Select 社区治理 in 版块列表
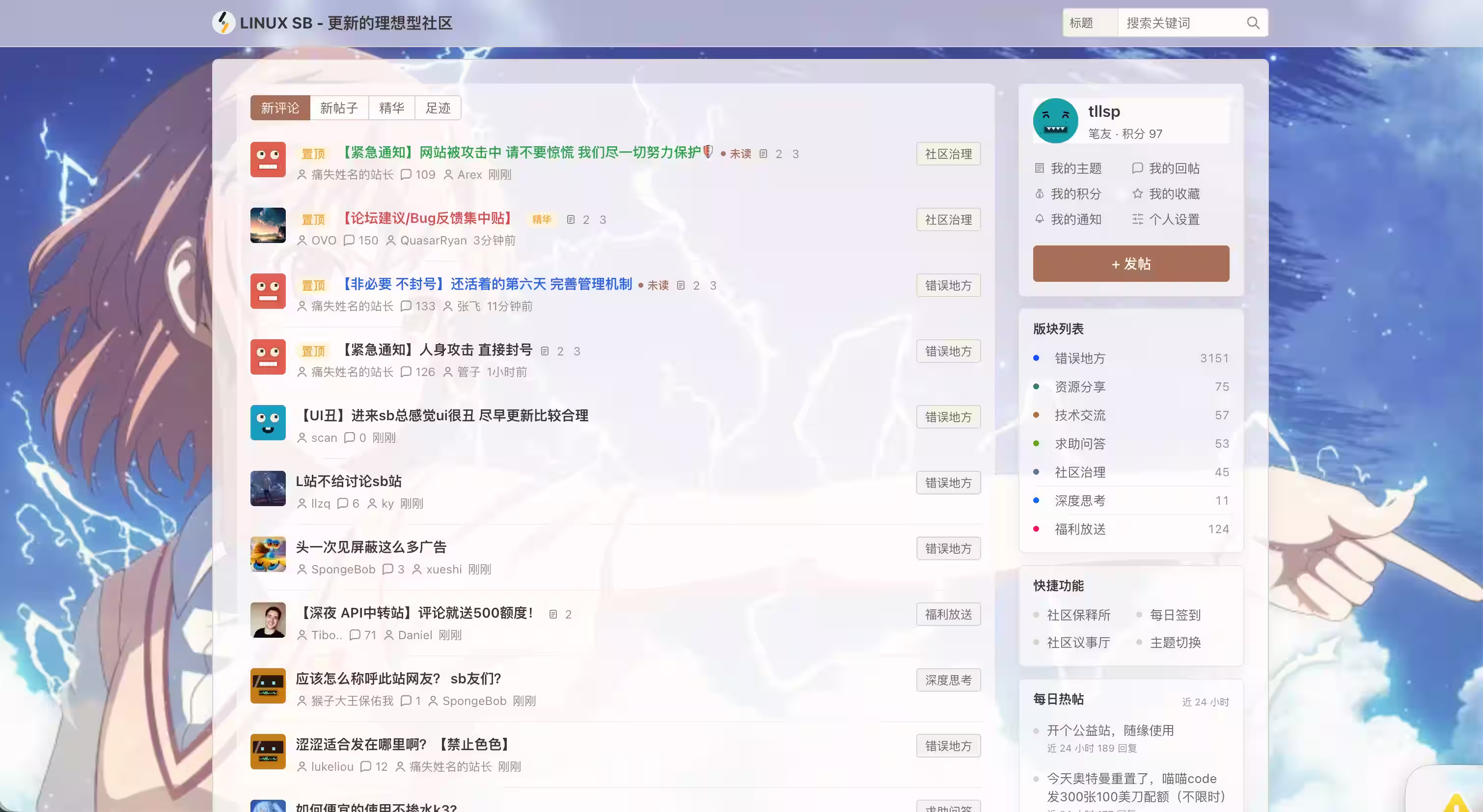Screen dimensions: 1483x812 pyautogui.click(x=1131, y=472)
